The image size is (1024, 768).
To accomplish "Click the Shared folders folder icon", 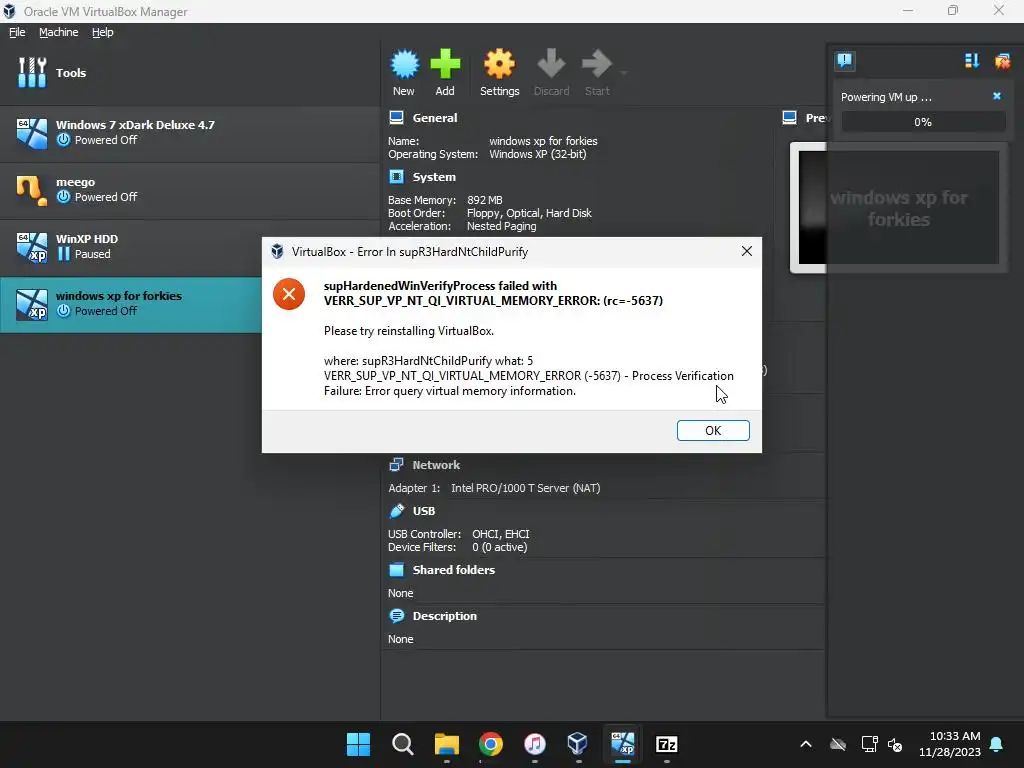I will 396,570.
